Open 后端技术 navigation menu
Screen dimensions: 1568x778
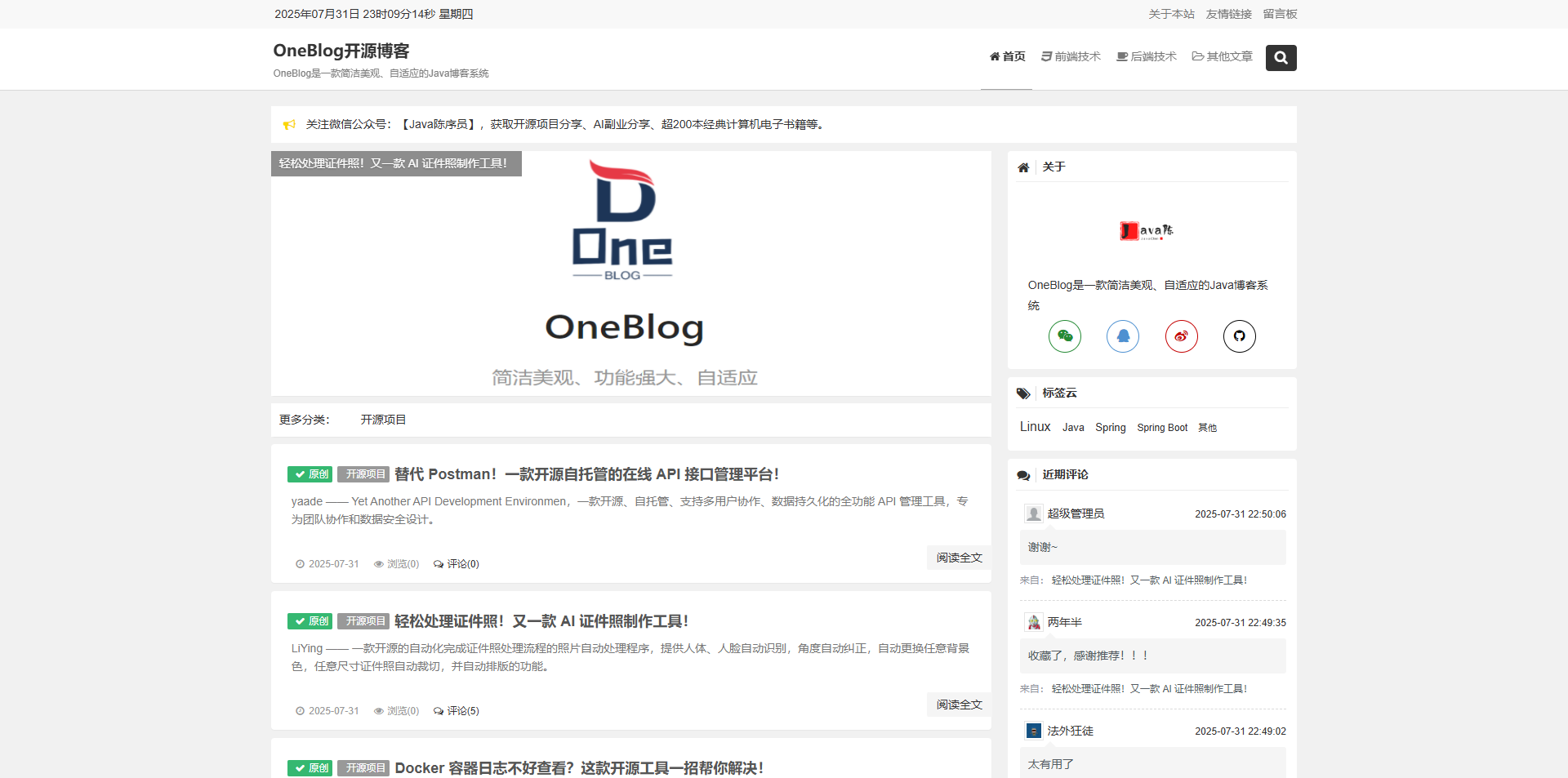pos(1147,56)
